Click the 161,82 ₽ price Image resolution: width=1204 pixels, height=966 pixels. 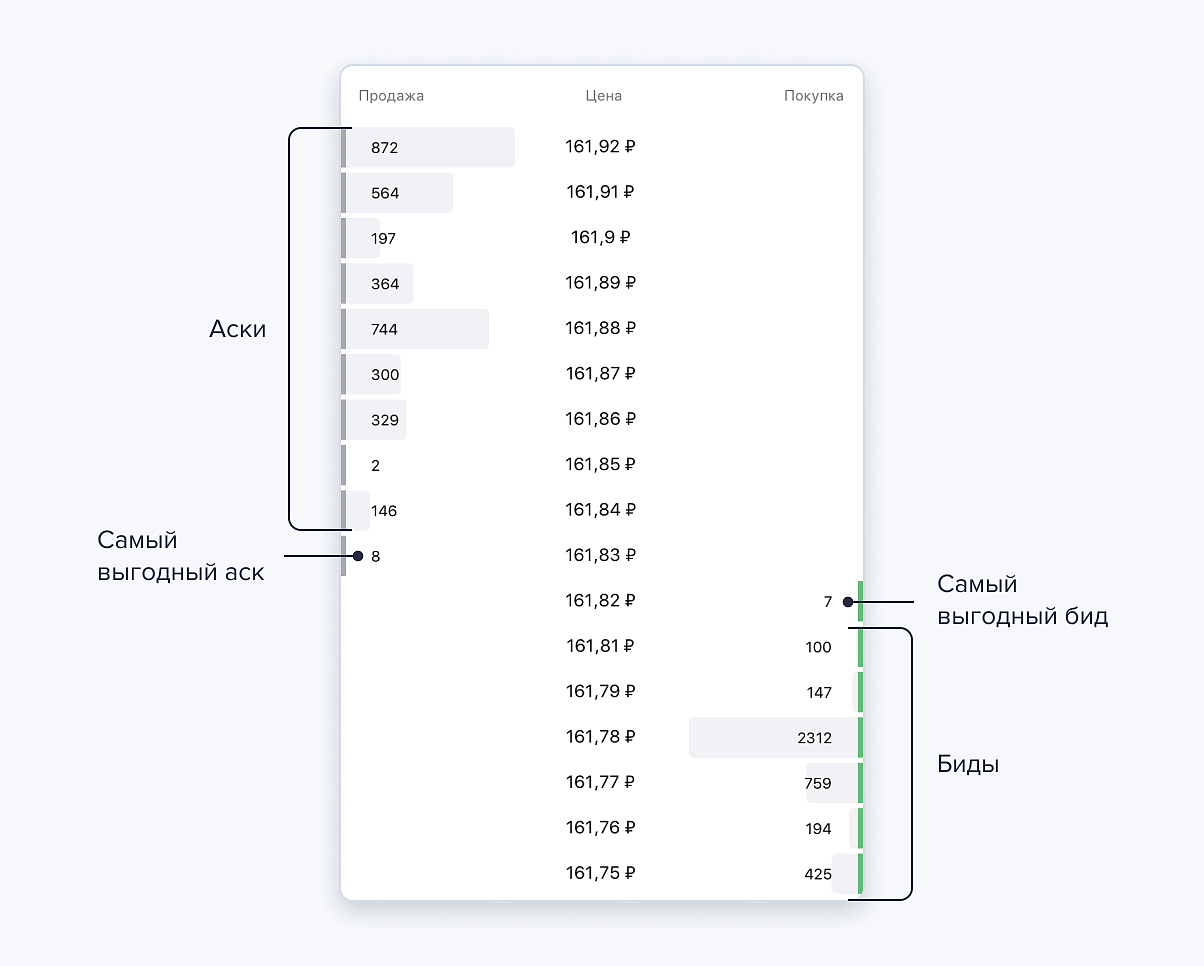pos(600,601)
